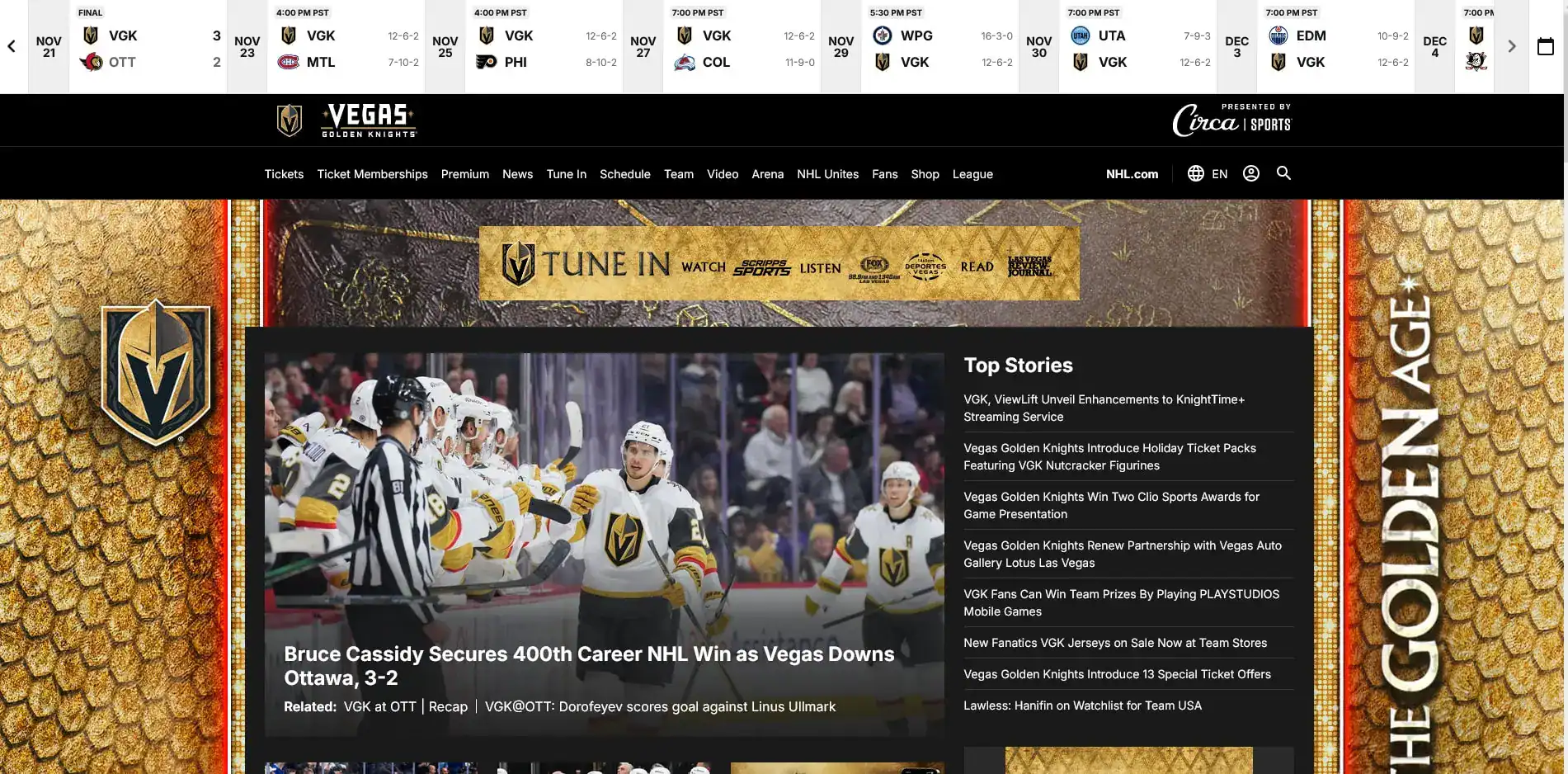Show next games with right arrow
The image size is (1568, 774).
tap(1512, 46)
